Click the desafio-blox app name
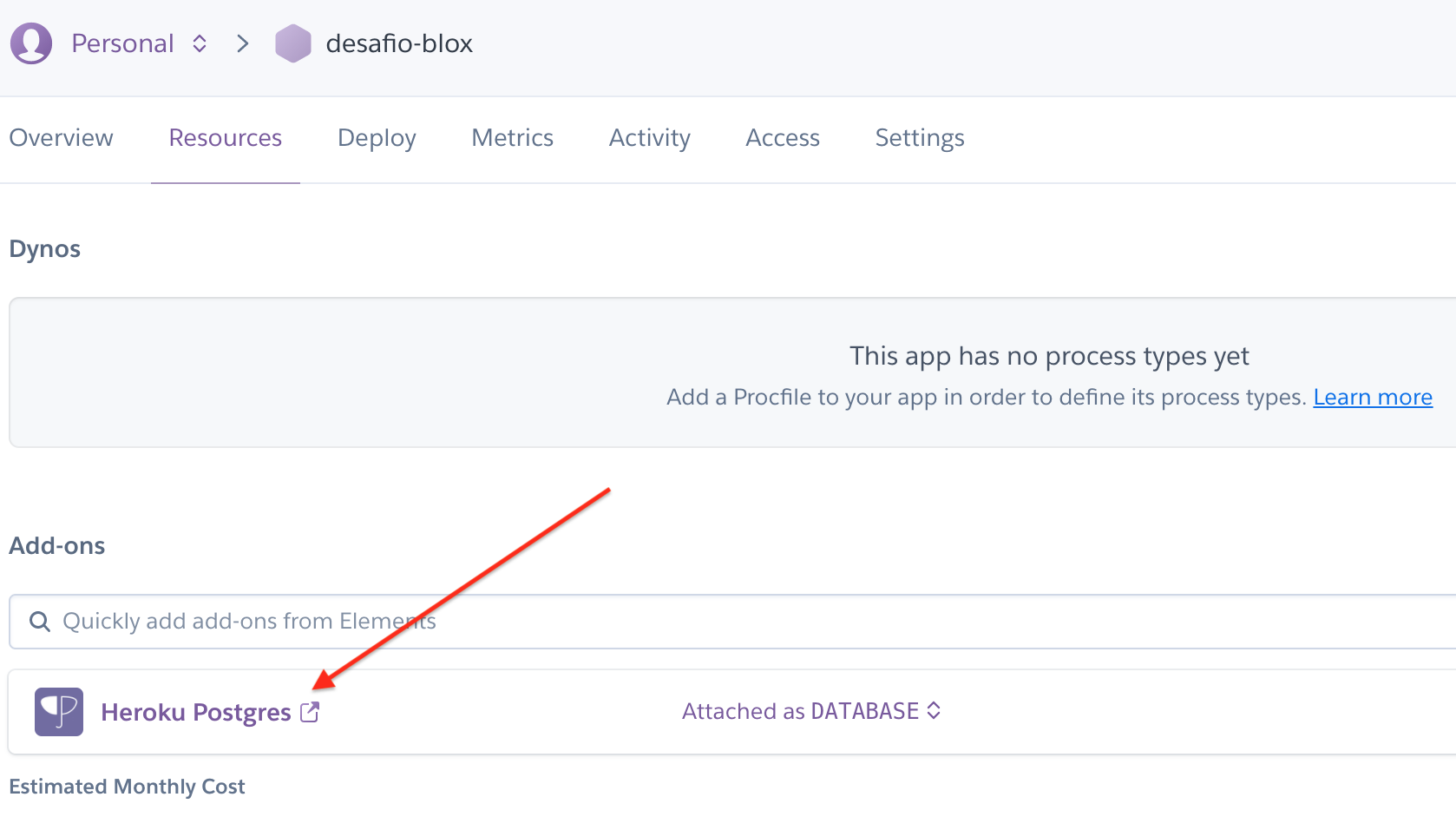Screen dimensions: 1456x830 pyautogui.click(x=399, y=43)
